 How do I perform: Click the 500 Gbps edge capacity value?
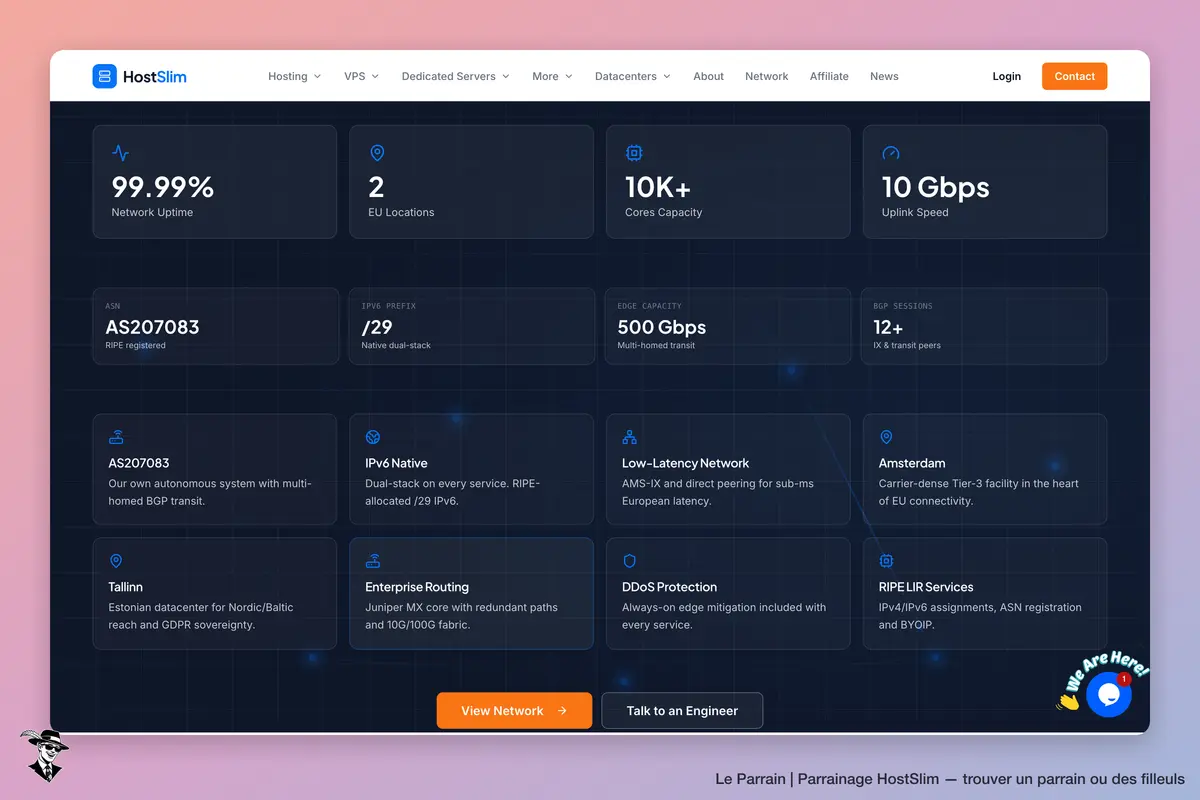pos(662,327)
